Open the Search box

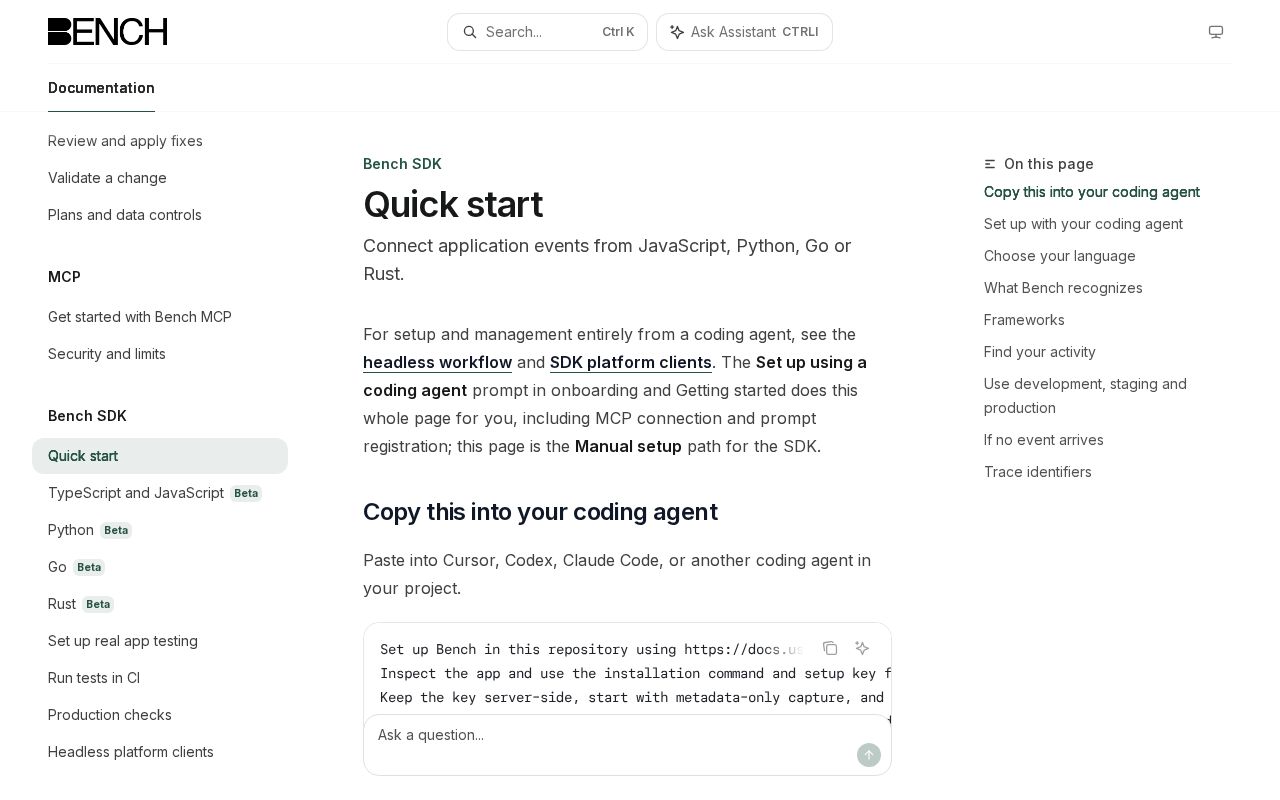coord(547,32)
